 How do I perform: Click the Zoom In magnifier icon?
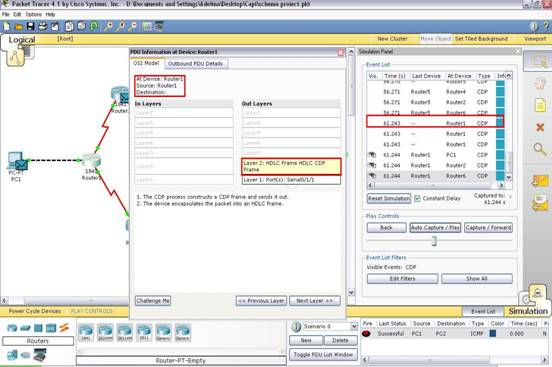pos(108,26)
